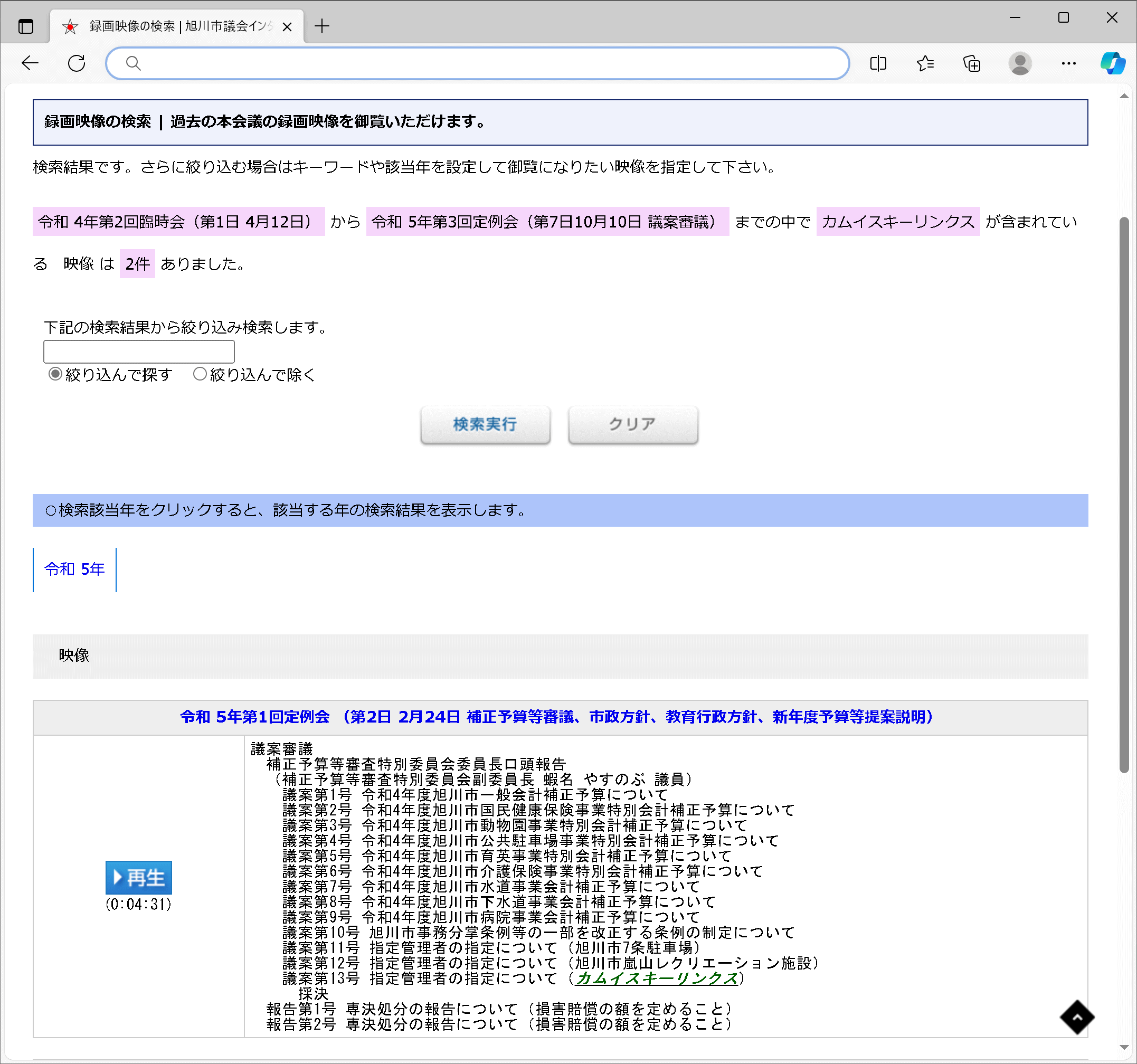Image resolution: width=1137 pixels, height=1064 pixels.
Task: Open a new tab with plus icon
Action: coord(322,26)
